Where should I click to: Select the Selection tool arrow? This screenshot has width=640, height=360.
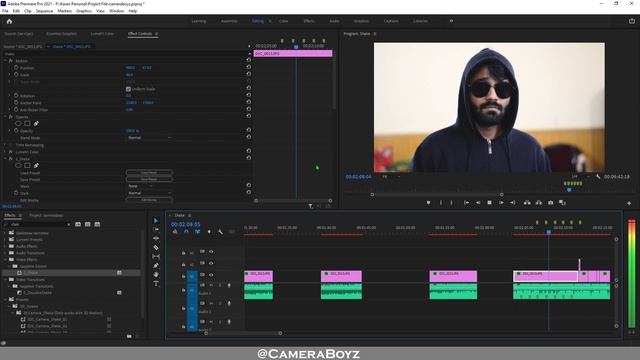coord(156,220)
